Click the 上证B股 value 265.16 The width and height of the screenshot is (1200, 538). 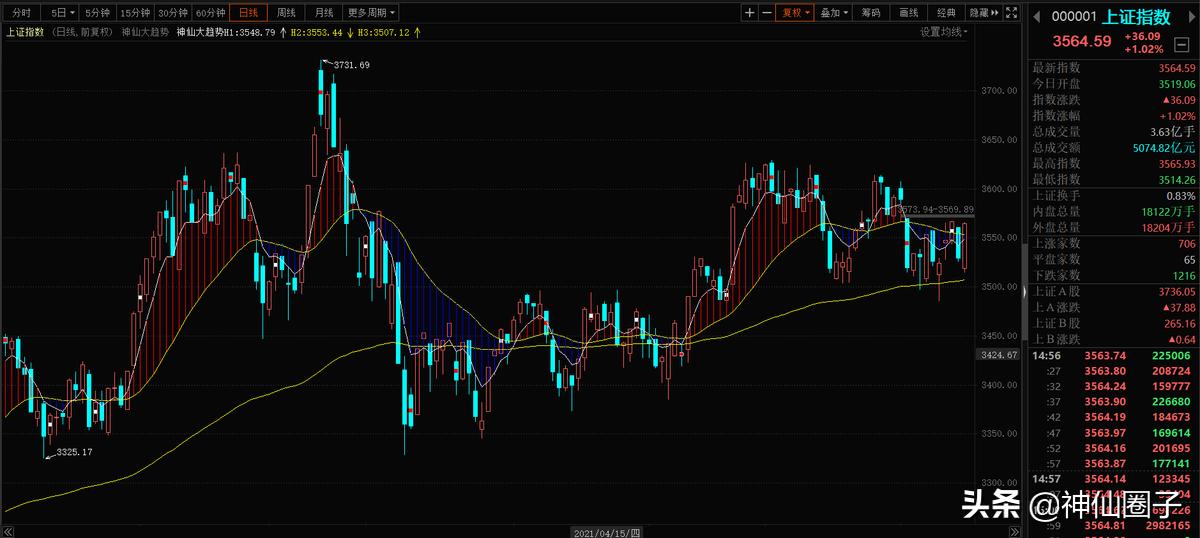(x=1180, y=323)
